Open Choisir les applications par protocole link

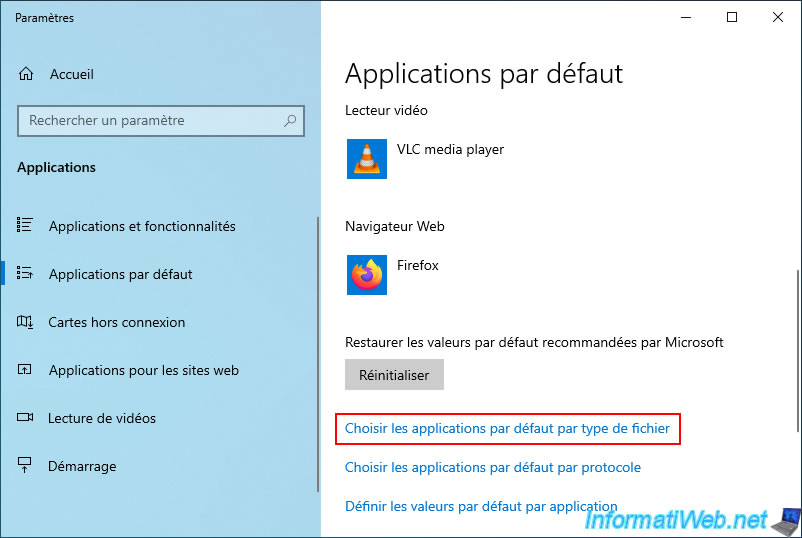493,467
